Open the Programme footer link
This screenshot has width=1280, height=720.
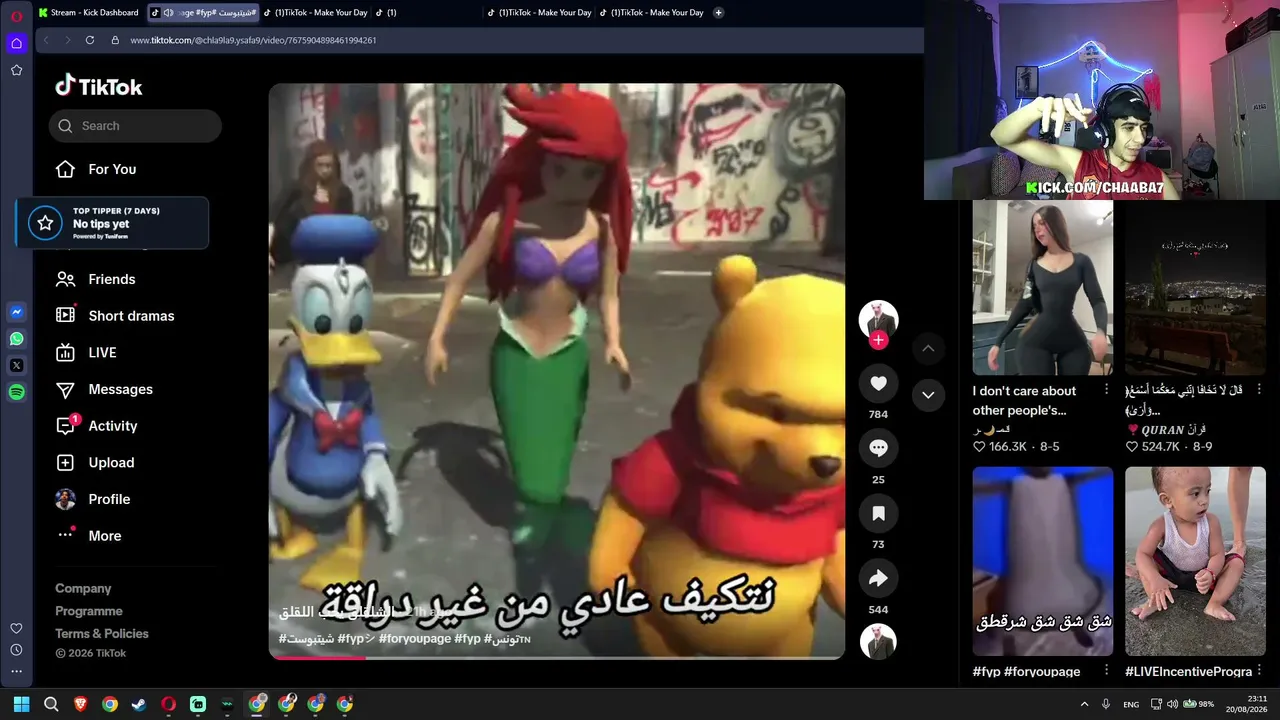89,611
